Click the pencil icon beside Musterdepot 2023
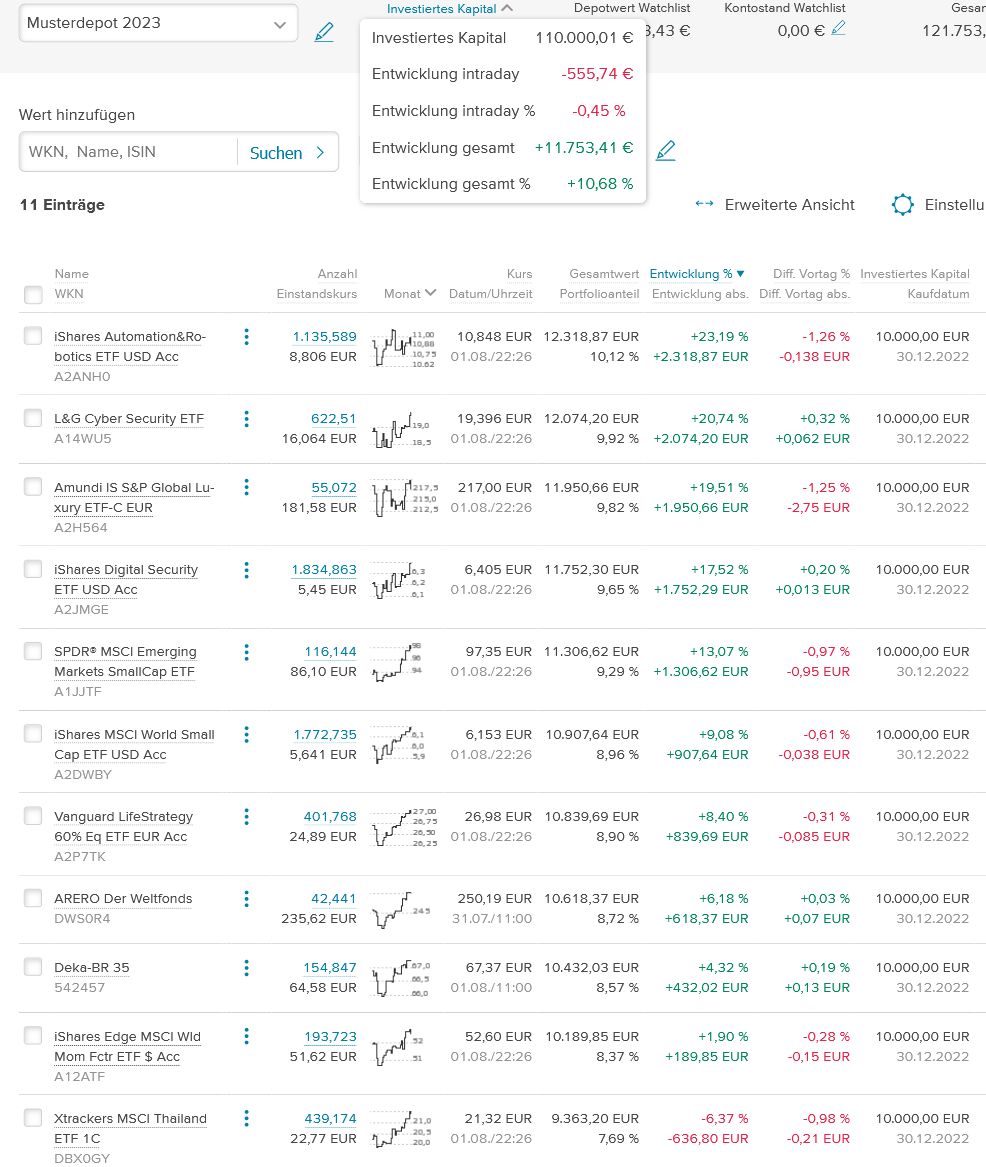This screenshot has height=1167, width=986. click(x=324, y=31)
